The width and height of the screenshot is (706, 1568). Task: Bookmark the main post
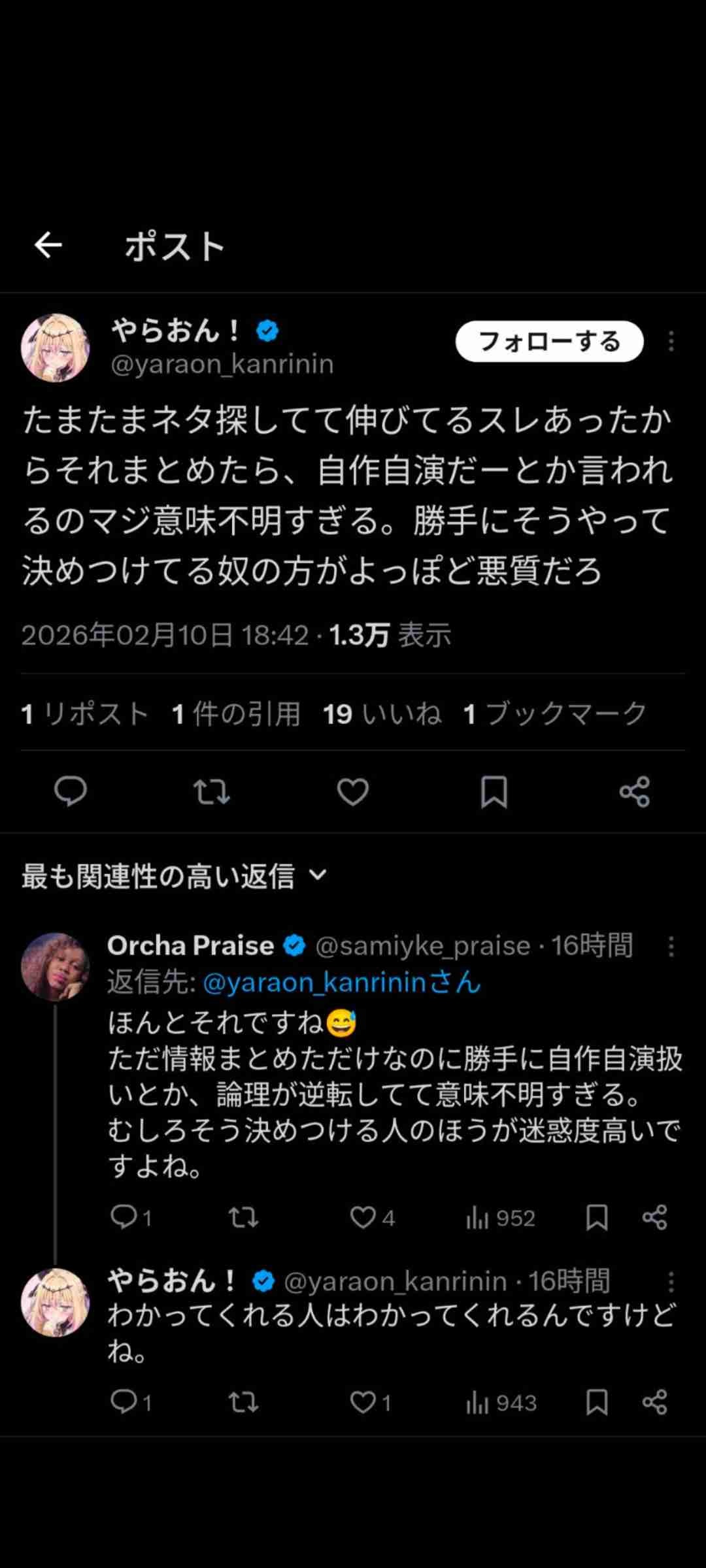pos(494,792)
